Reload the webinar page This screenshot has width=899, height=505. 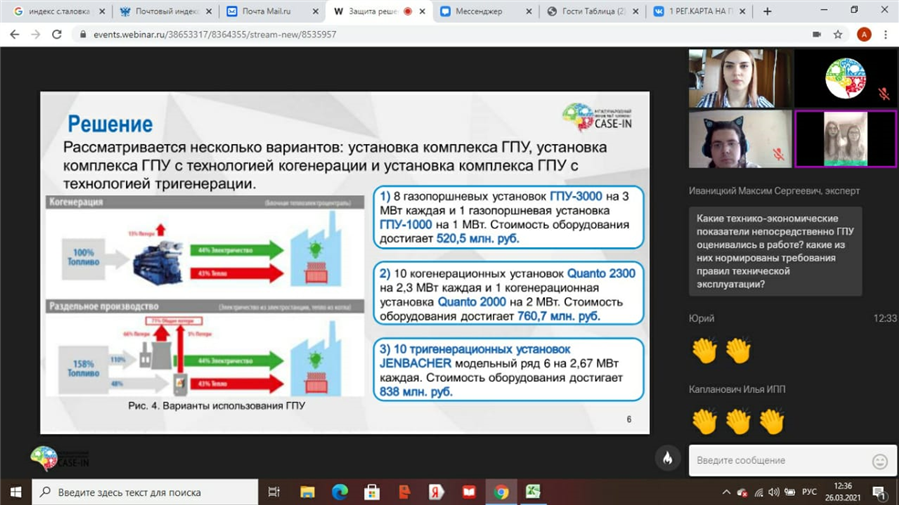click(56, 34)
